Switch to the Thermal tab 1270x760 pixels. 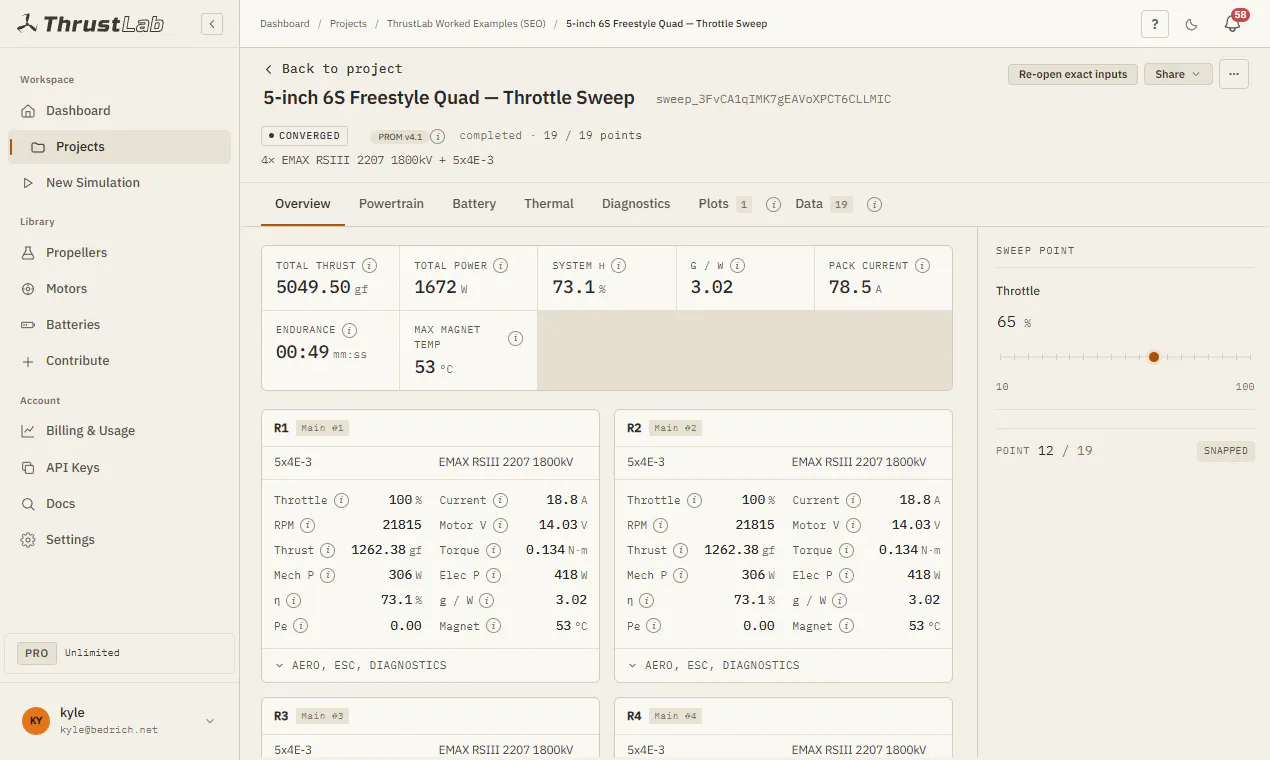[x=549, y=204]
